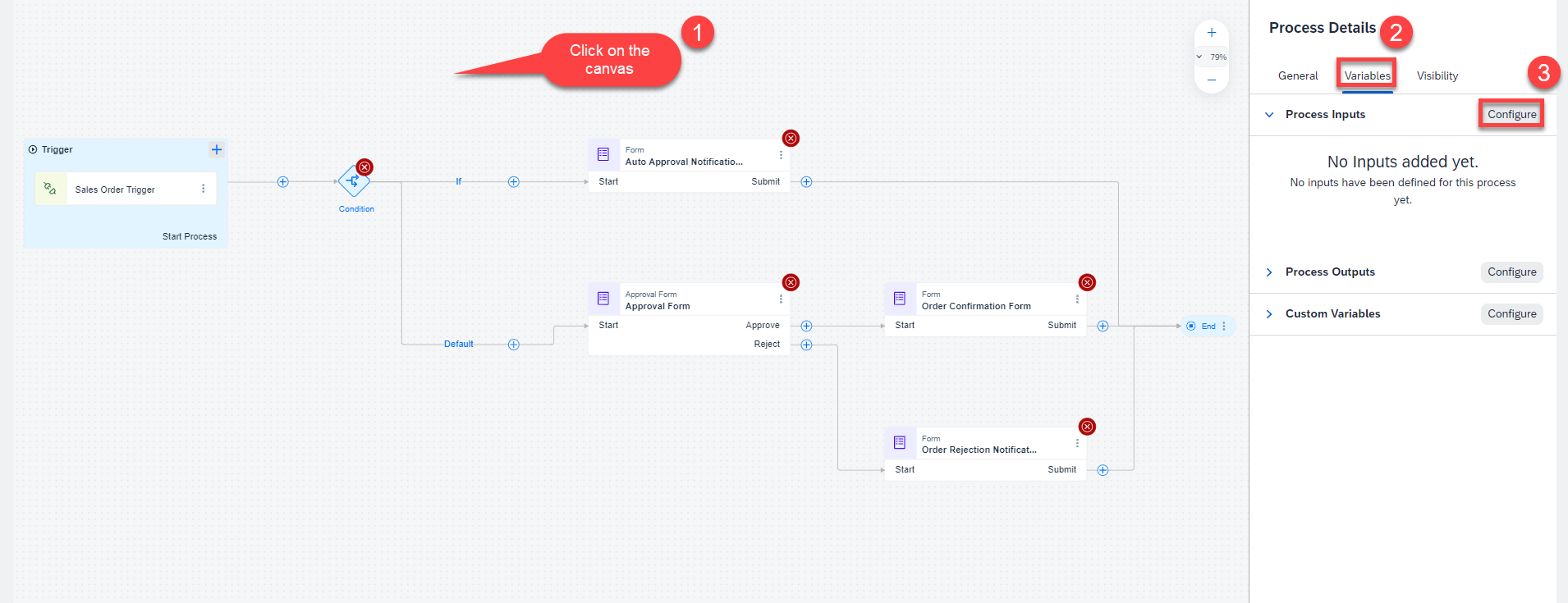Select the Condition diamond node icon

354,181
